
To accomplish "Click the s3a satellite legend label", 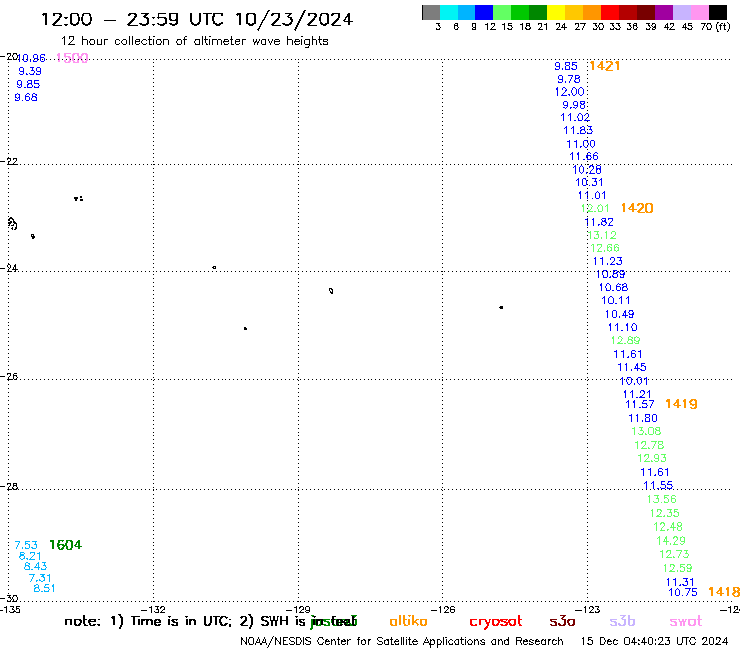I will (562, 622).
